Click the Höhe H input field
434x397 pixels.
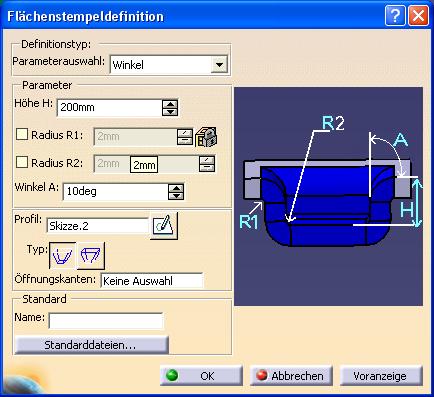[x=109, y=107]
